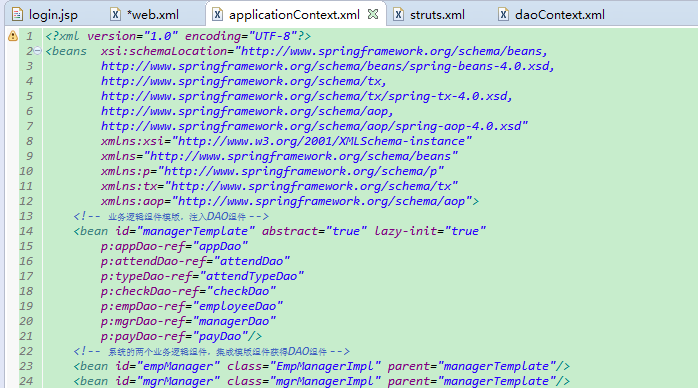698x388 pixels.
Task: Click the daoContext.xml file icon
Action: point(503,15)
